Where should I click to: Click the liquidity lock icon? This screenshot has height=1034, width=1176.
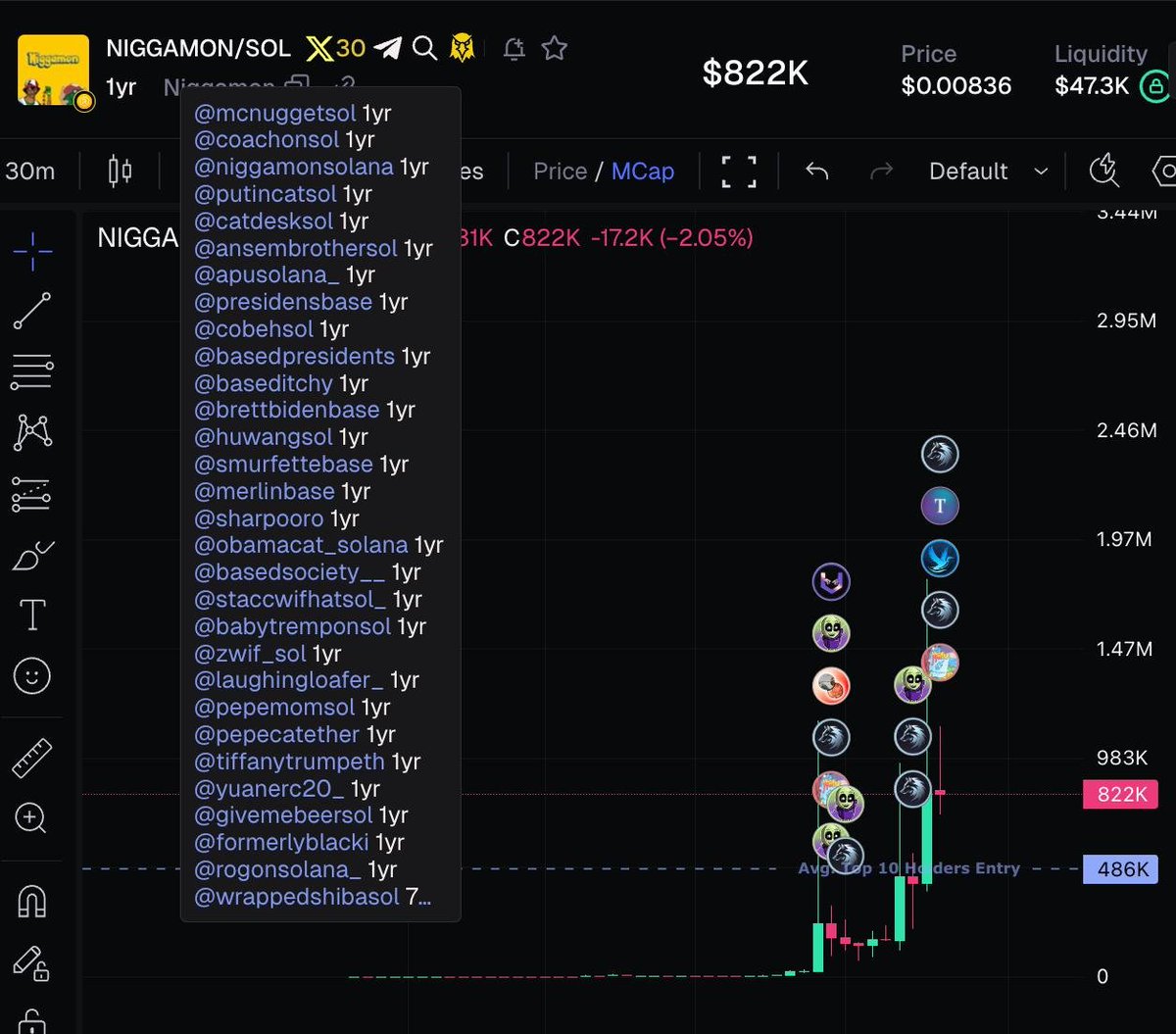(x=1156, y=86)
